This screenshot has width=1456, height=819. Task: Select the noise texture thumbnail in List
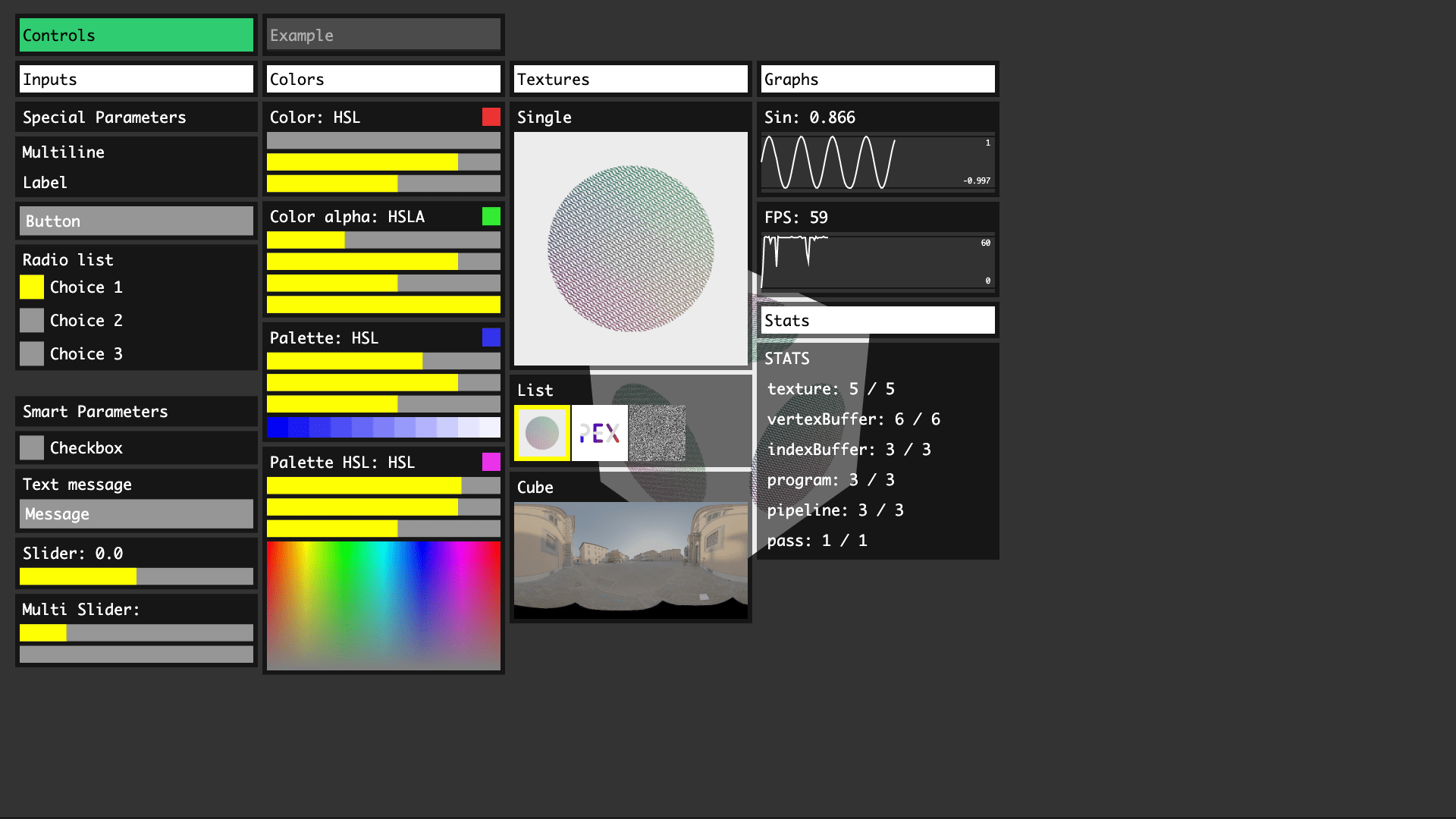point(657,433)
